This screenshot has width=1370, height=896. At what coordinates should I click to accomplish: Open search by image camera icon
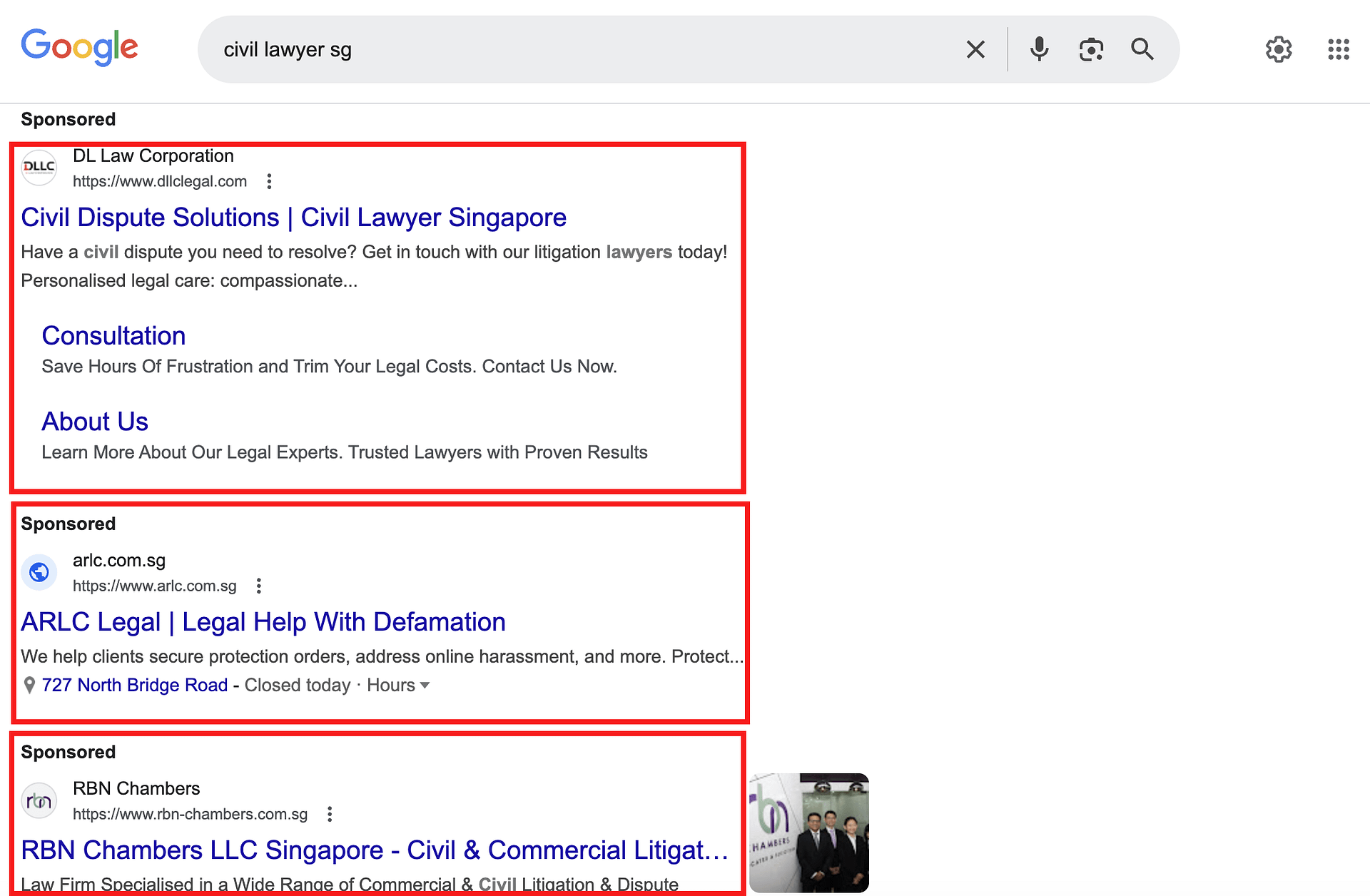click(1091, 49)
